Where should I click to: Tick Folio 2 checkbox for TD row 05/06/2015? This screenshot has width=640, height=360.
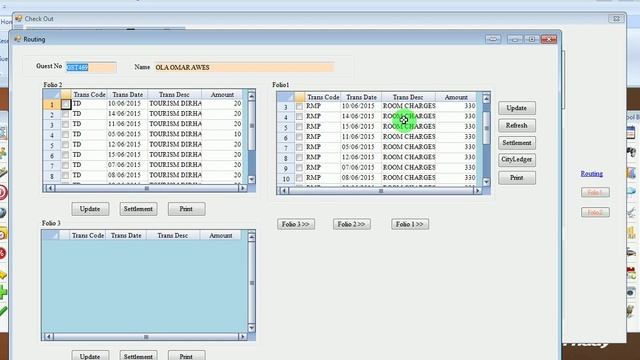click(x=65, y=135)
